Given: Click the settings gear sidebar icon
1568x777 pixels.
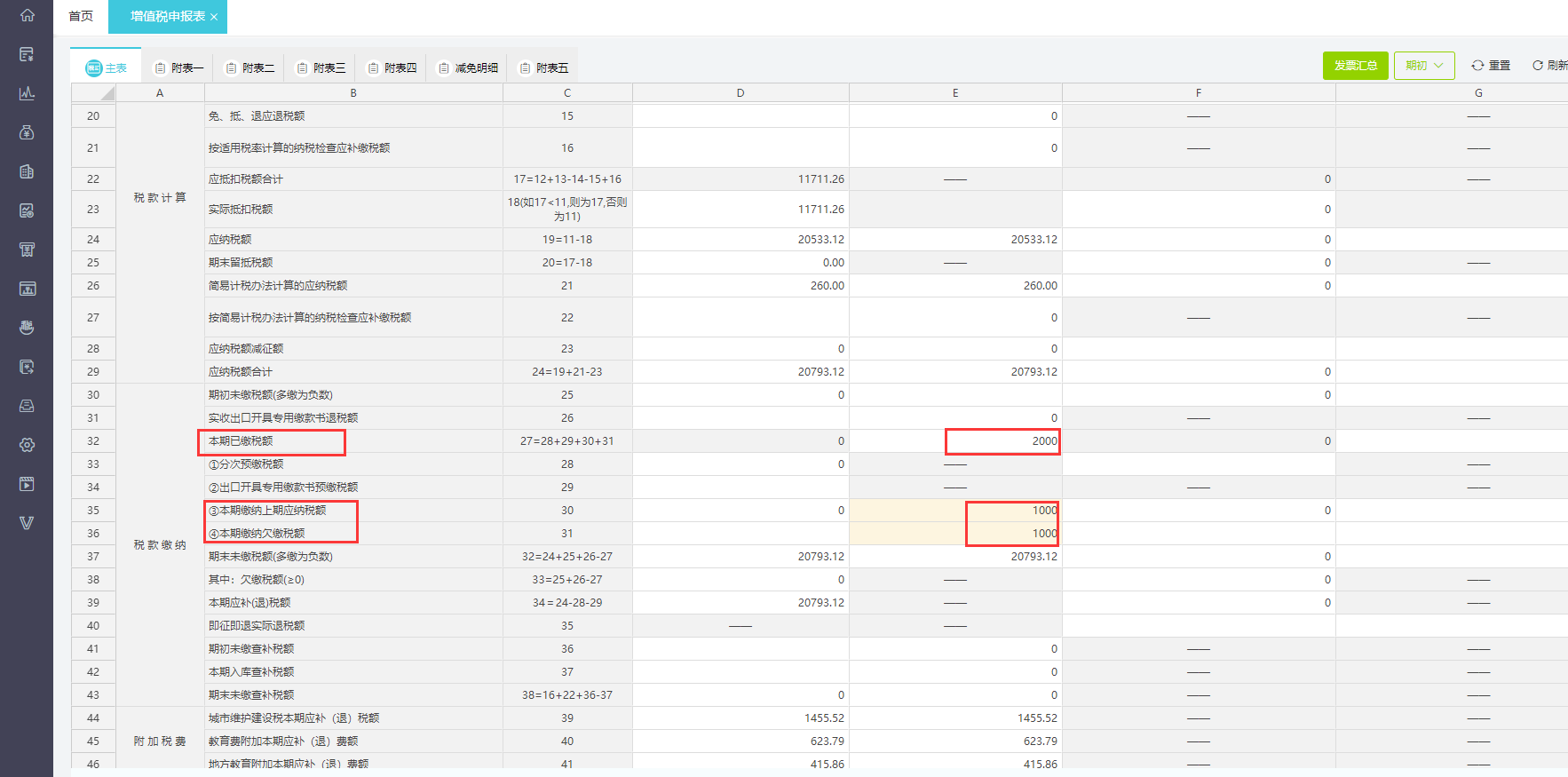Looking at the screenshot, I should (x=27, y=445).
